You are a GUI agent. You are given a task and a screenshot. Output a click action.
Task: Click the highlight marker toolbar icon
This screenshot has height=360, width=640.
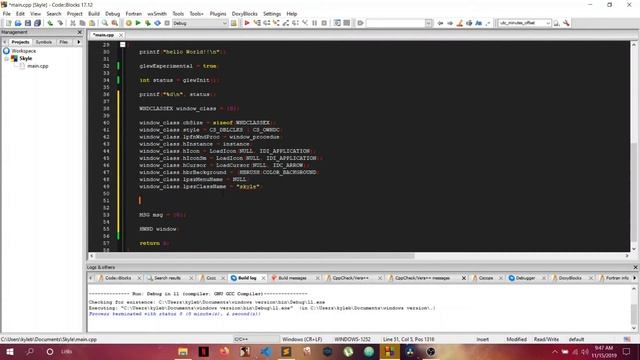(460, 23)
